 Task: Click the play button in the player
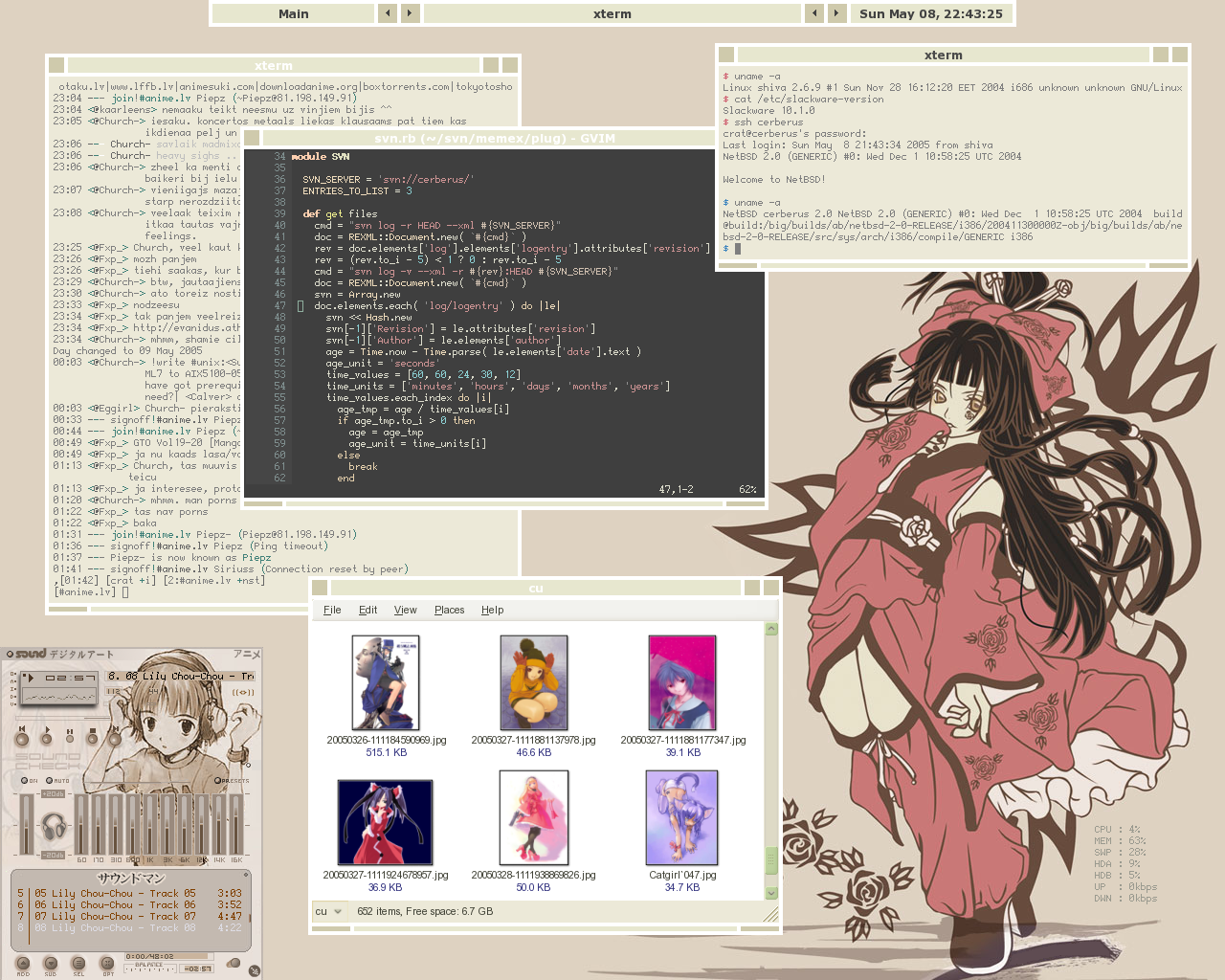[46, 739]
